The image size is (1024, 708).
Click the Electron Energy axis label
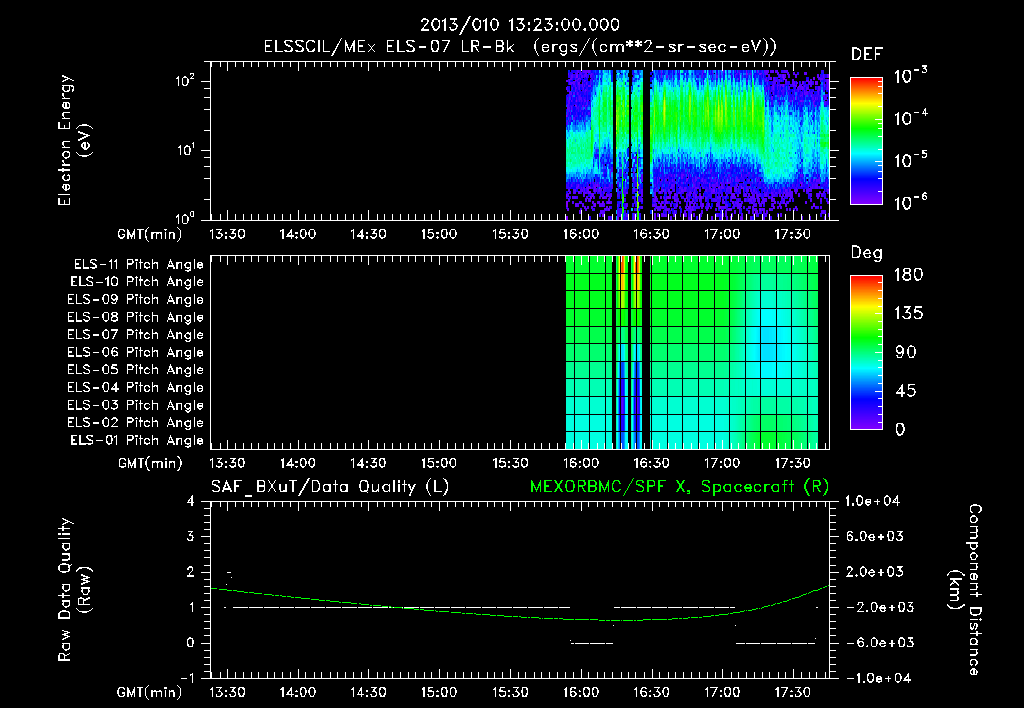point(73,140)
